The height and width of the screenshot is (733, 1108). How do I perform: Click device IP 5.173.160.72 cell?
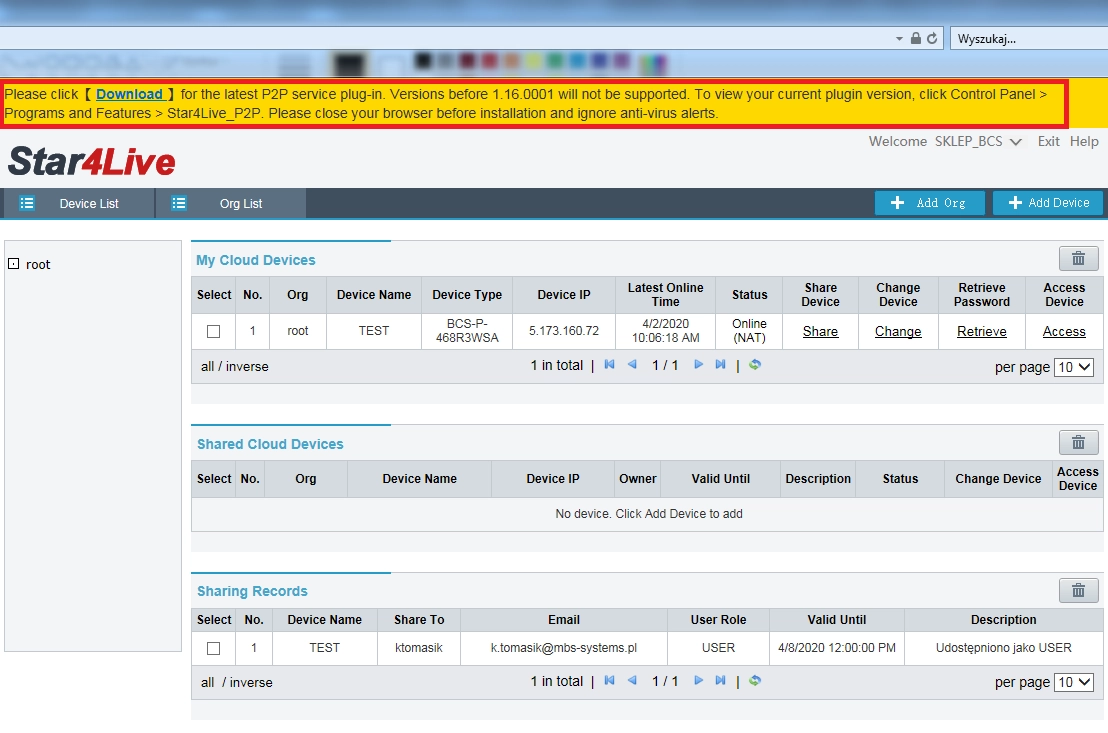tap(564, 331)
